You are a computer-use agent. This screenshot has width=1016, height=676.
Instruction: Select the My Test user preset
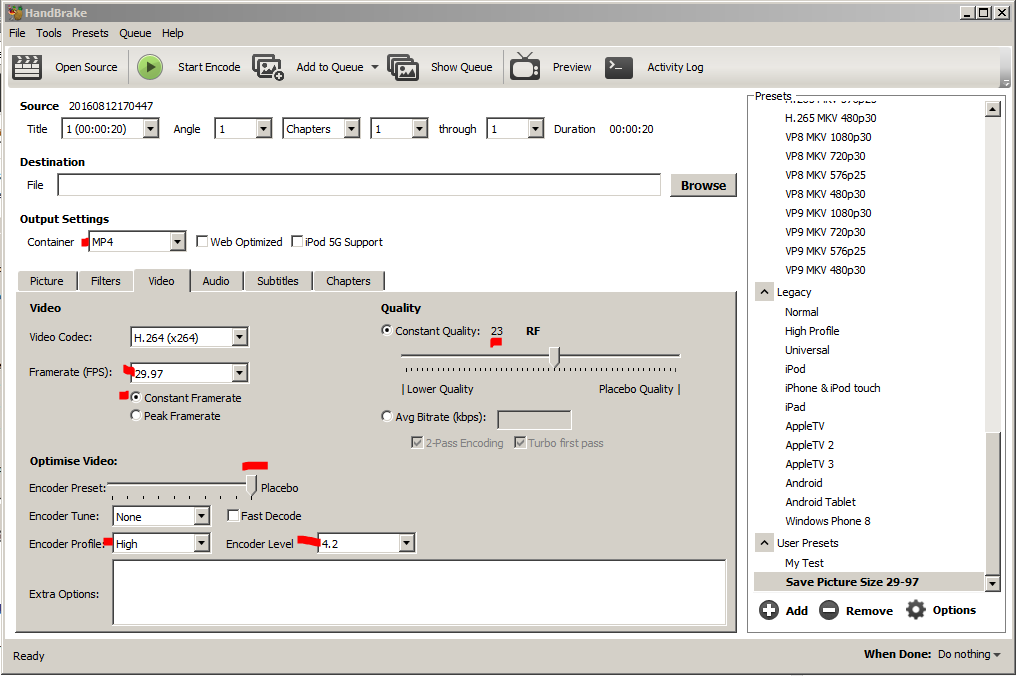click(804, 563)
